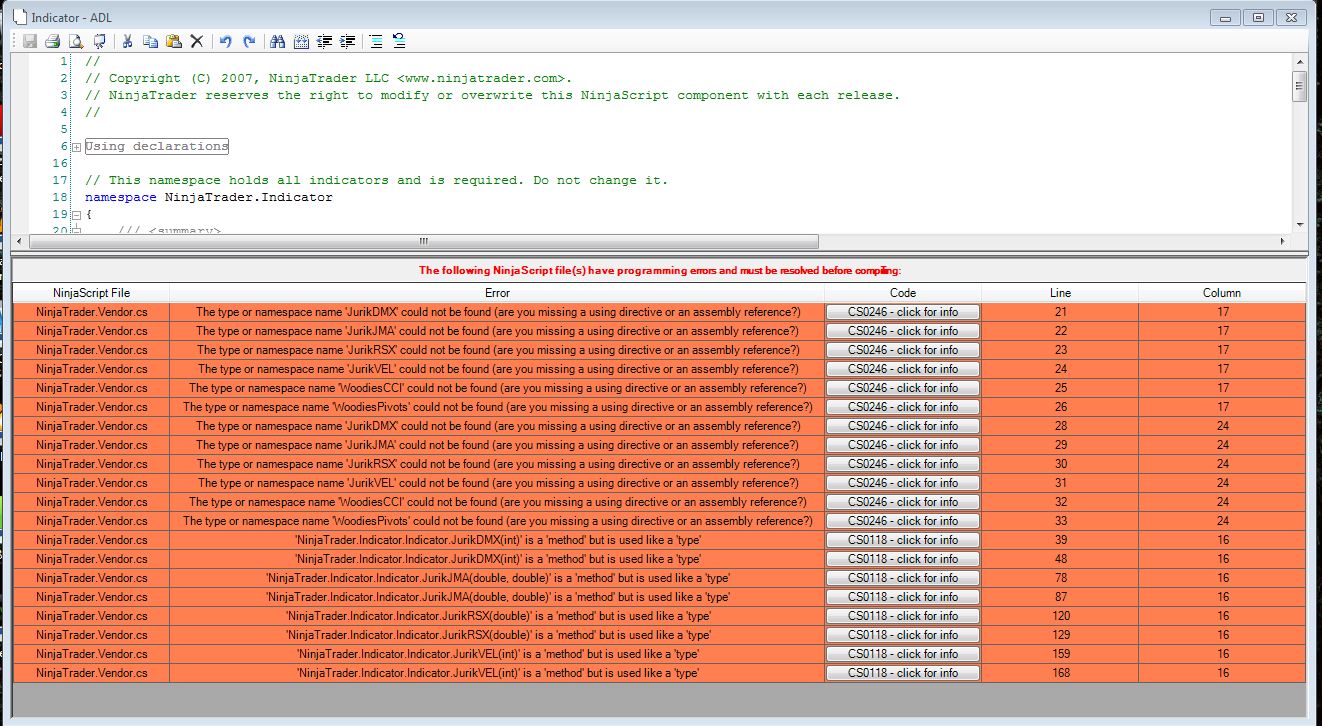This screenshot has width=1322, height=726.
Task: Open CS0246 info for line 32 error
Action: pos(903,502)
